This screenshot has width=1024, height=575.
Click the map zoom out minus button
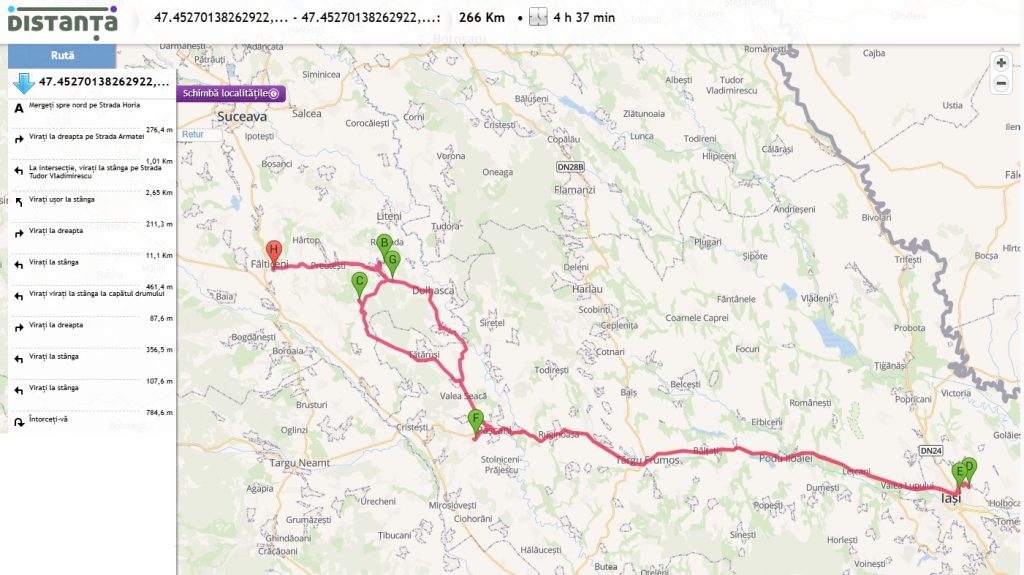tap(1000, 84)
